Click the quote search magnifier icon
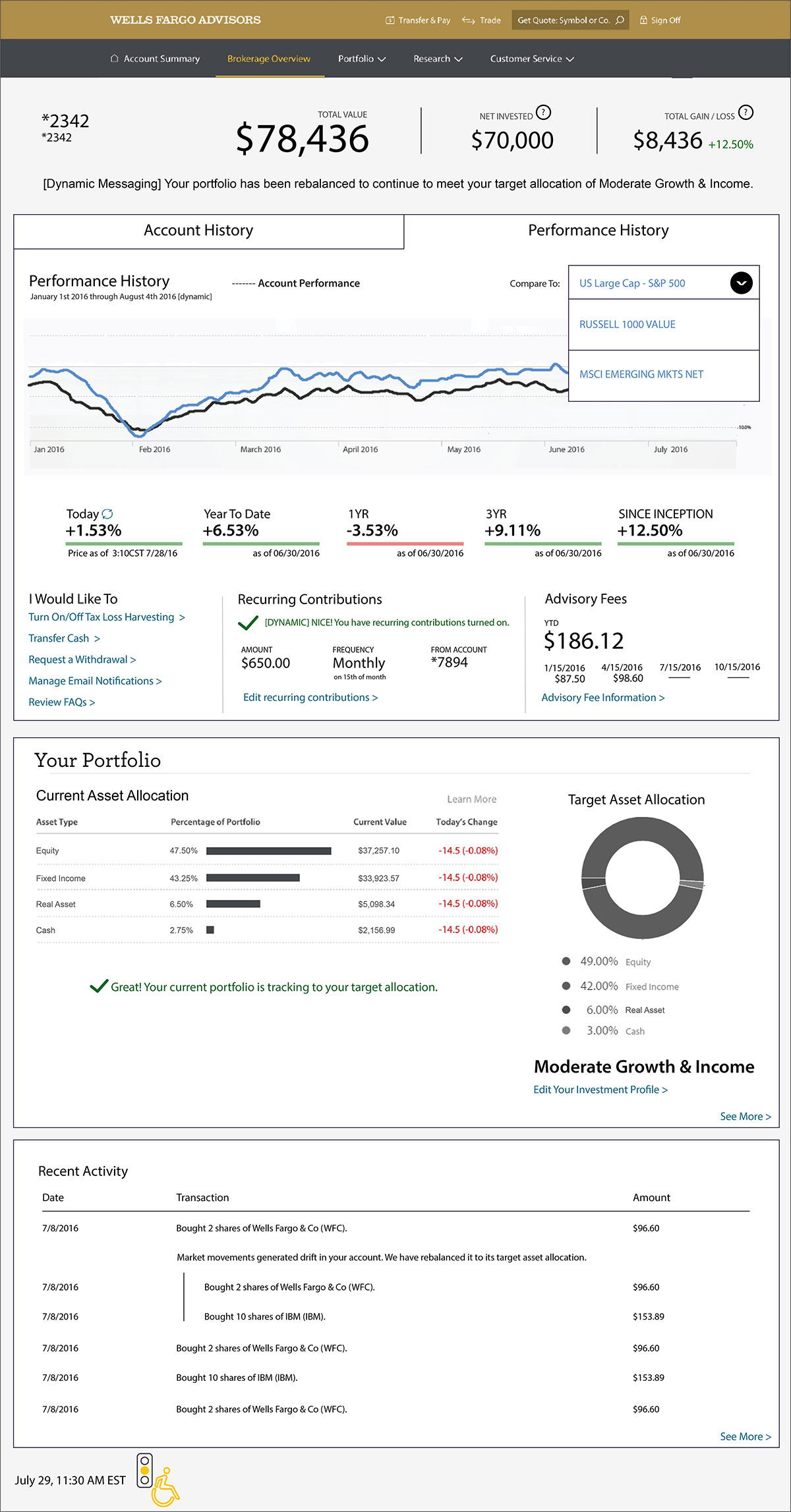791x1512 pixels. pos(620,20)
